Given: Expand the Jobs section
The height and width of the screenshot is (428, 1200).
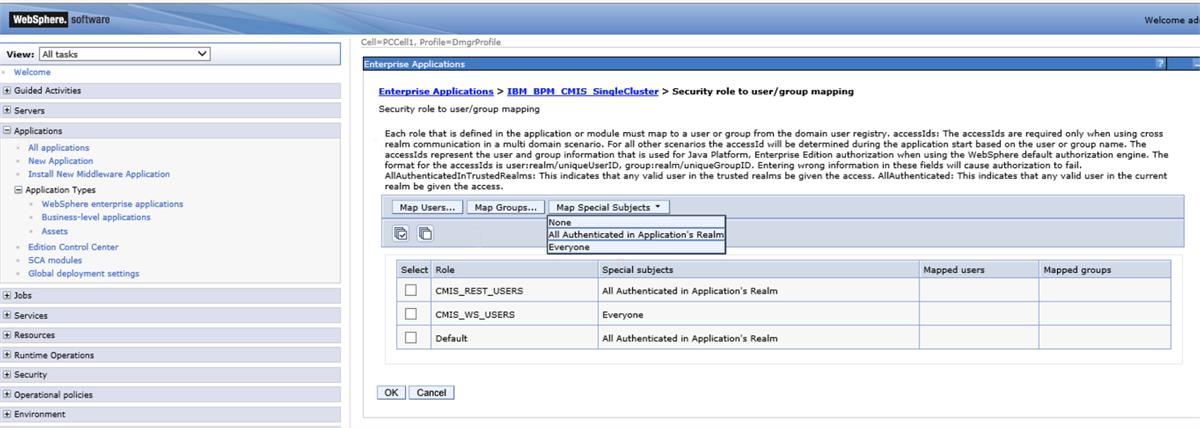Looking at the screenshot, I should 8,296.
